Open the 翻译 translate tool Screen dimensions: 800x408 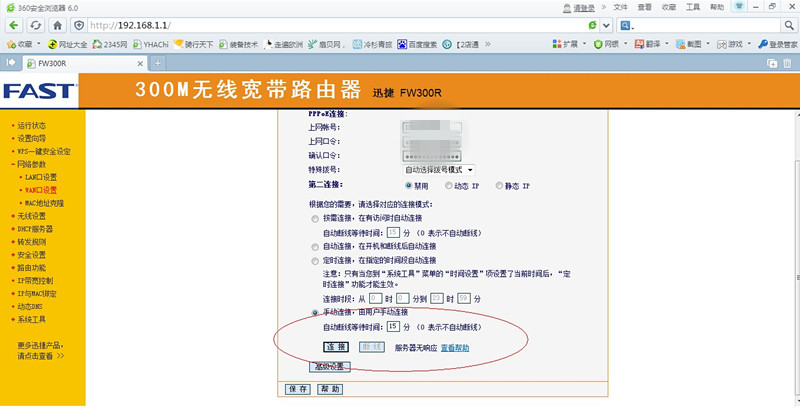647,44
